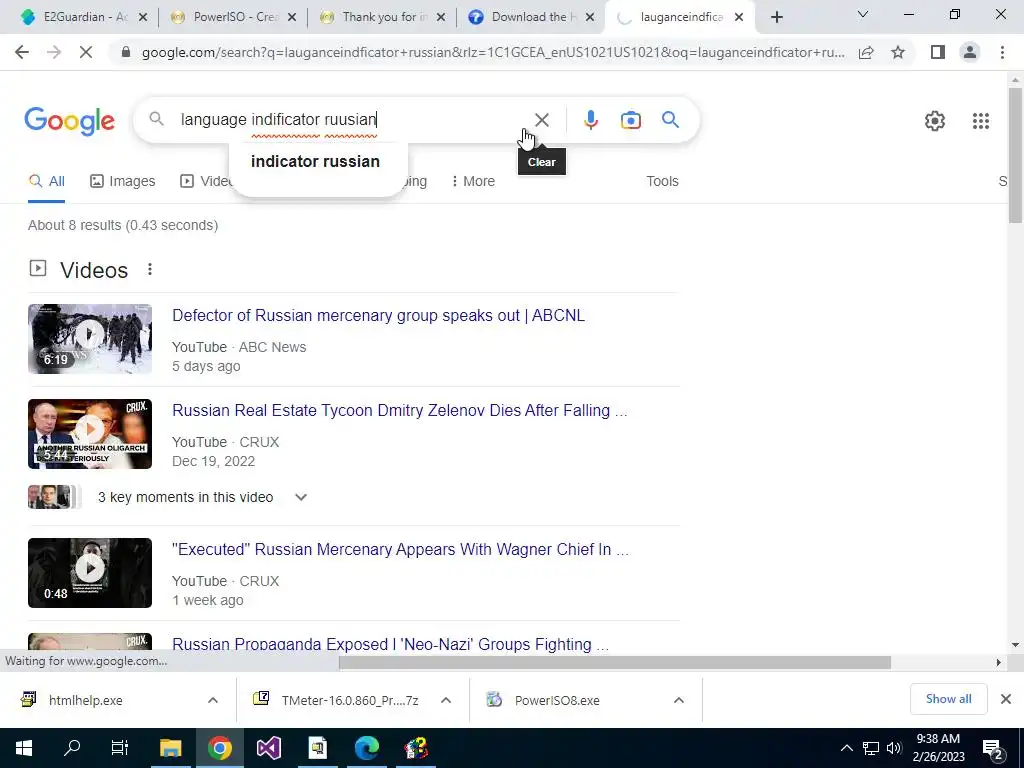Open Executed Russian Mercenary video link
Image resolution: width=1024 pixels, height=768 pixels.
click(400, 550)
